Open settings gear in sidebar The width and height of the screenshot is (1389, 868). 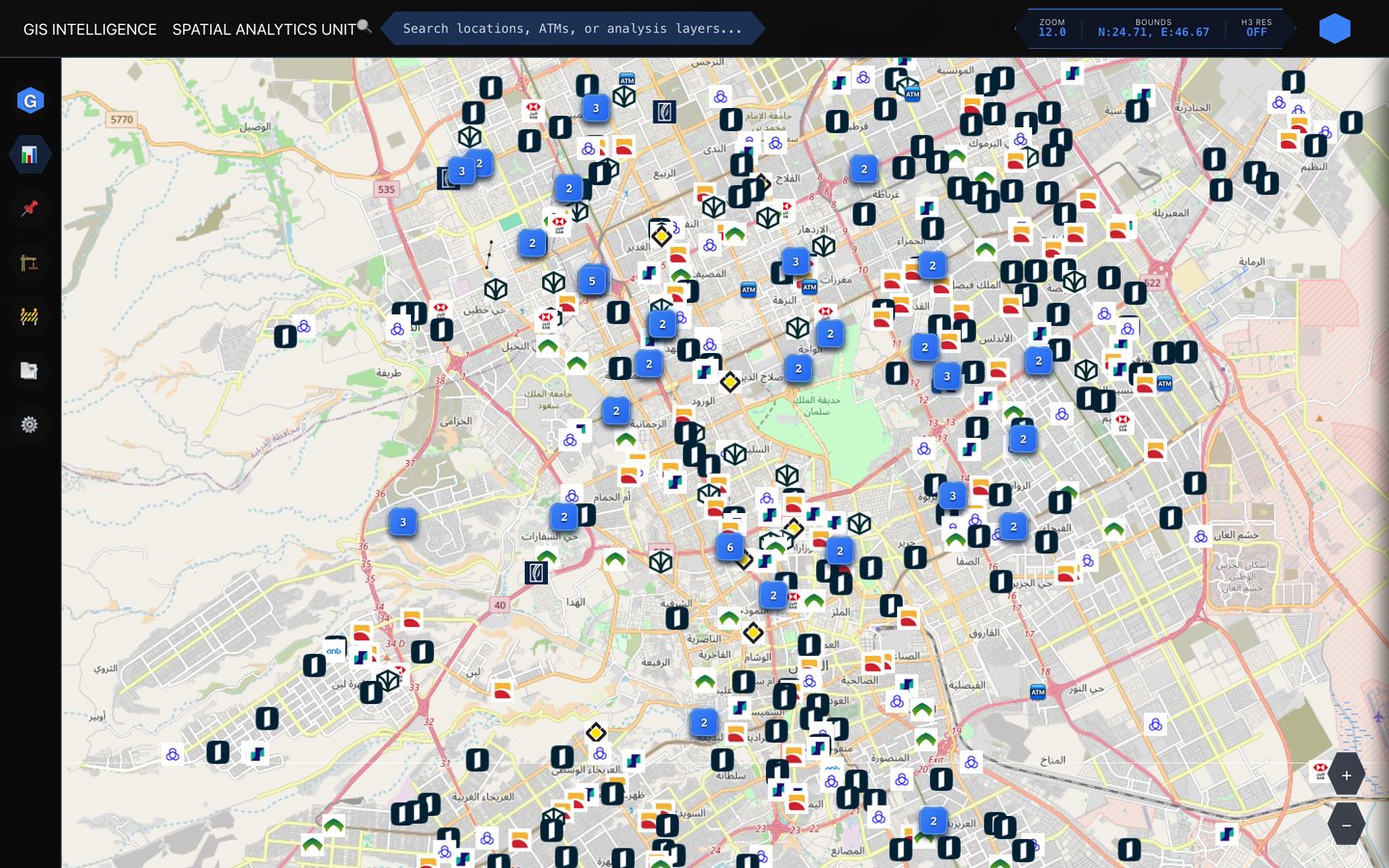click(x=30, y=424)
